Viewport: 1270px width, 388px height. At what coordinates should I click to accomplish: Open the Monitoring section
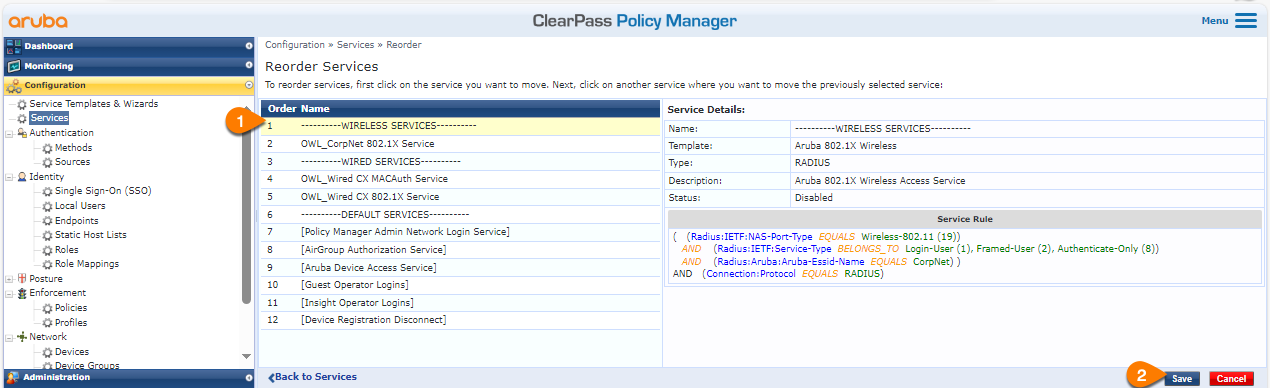pos(129,66)
